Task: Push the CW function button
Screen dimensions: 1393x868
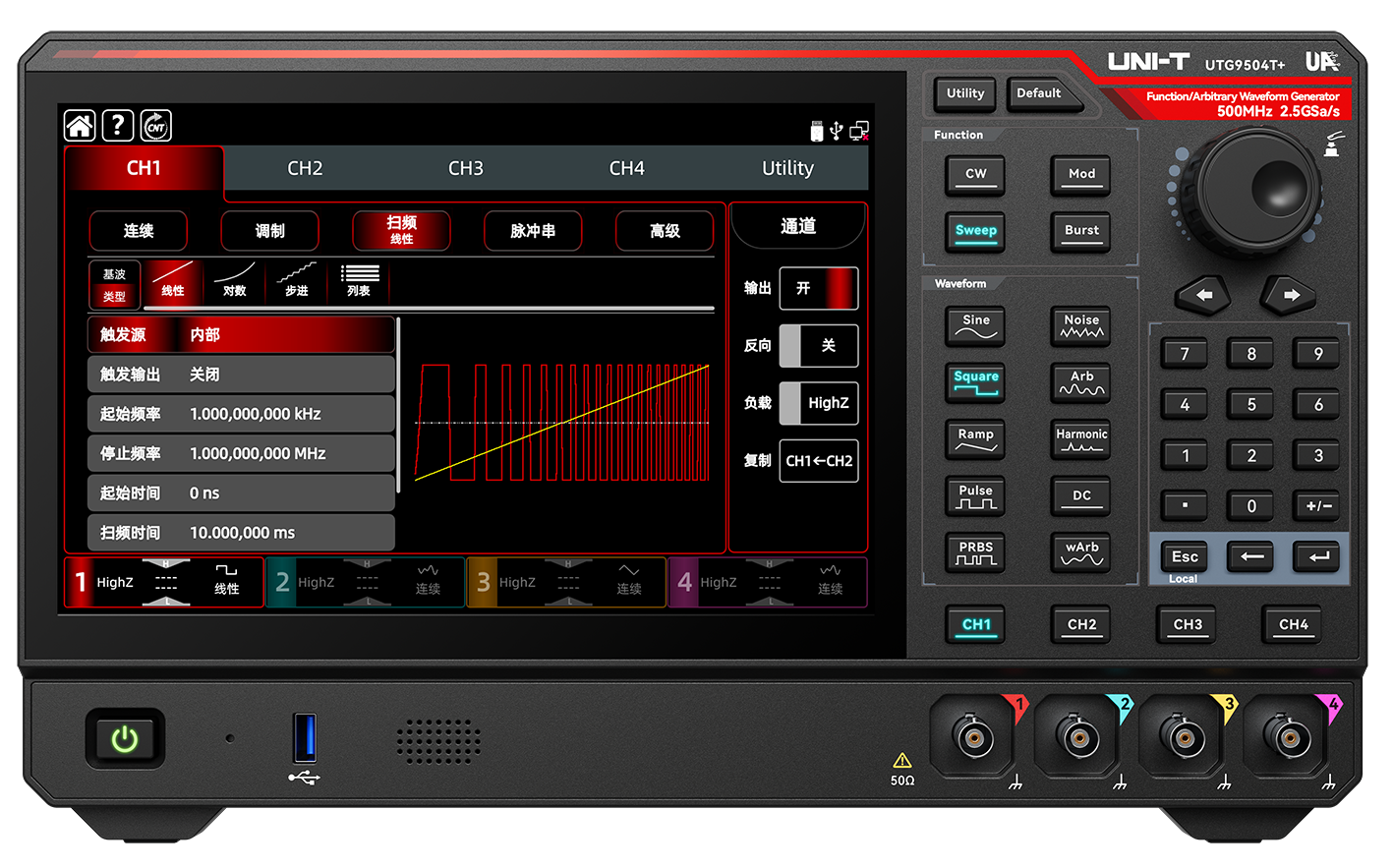Action: 975,175
